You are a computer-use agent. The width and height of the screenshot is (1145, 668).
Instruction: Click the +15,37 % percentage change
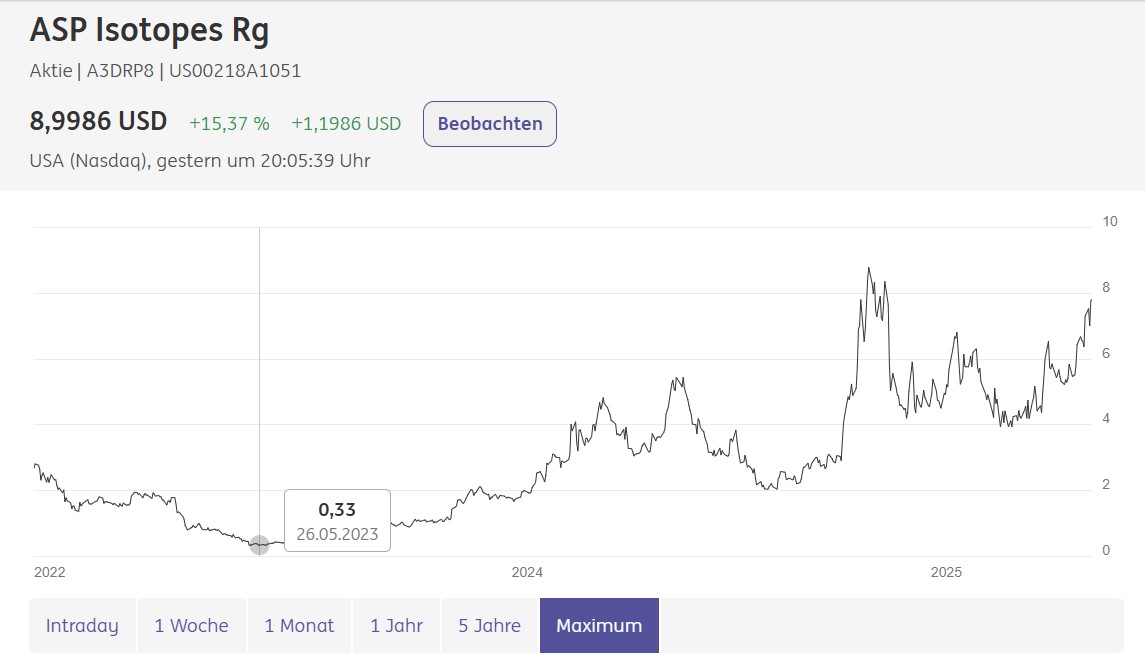[x=229, y=124]
